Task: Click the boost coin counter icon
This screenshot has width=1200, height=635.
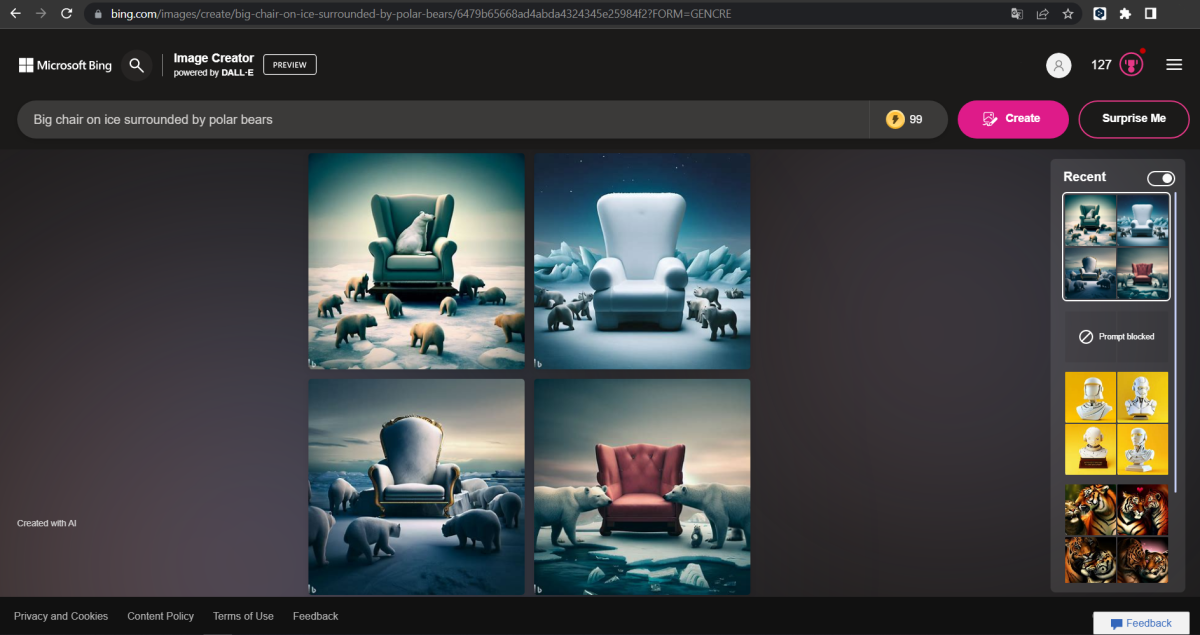Action: point(896,118)
